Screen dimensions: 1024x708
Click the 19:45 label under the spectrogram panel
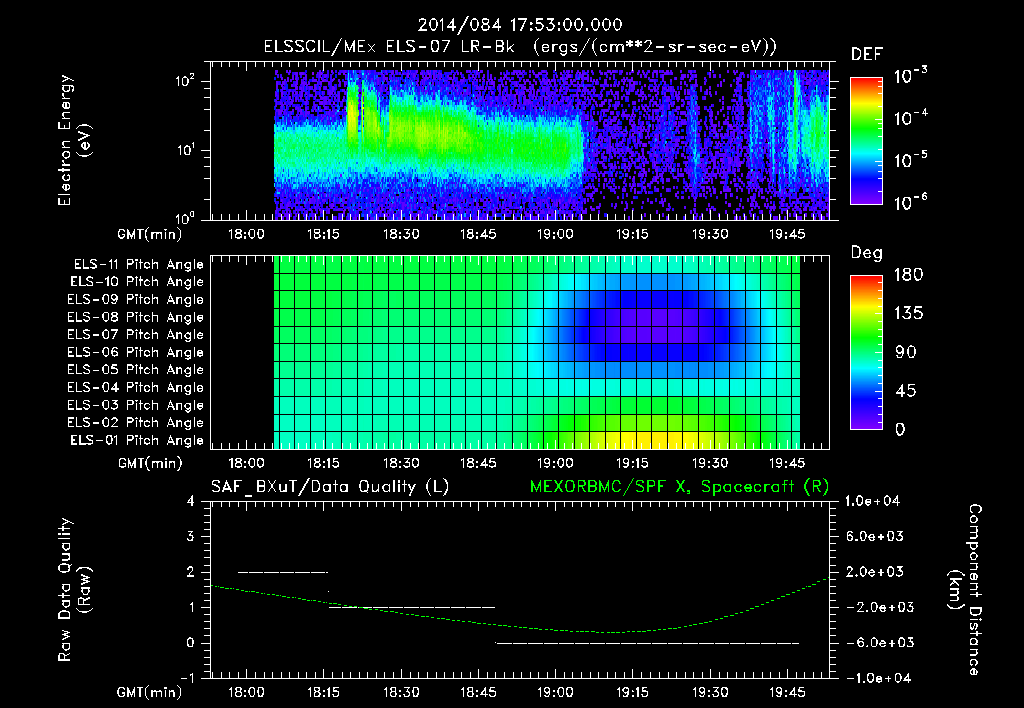787,234
